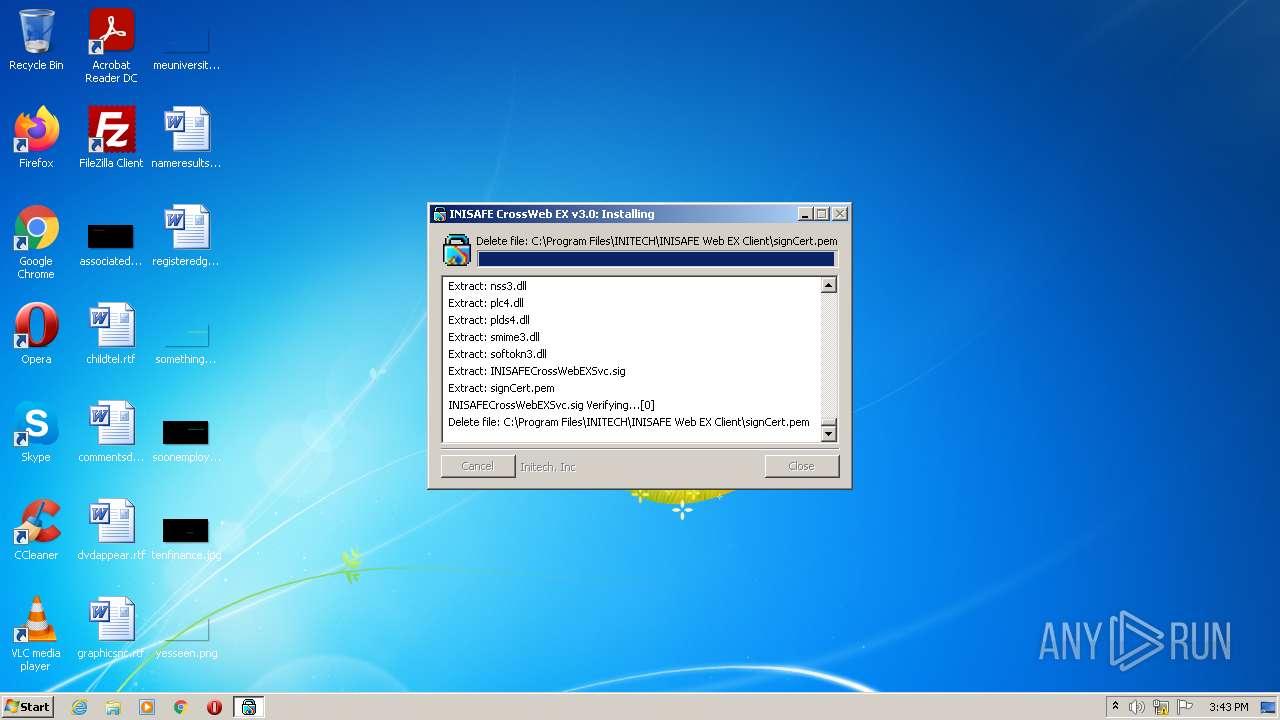1280x720 pixels.
Task: Launch Opera browser from desktop
Action: (x=36, y=334)
